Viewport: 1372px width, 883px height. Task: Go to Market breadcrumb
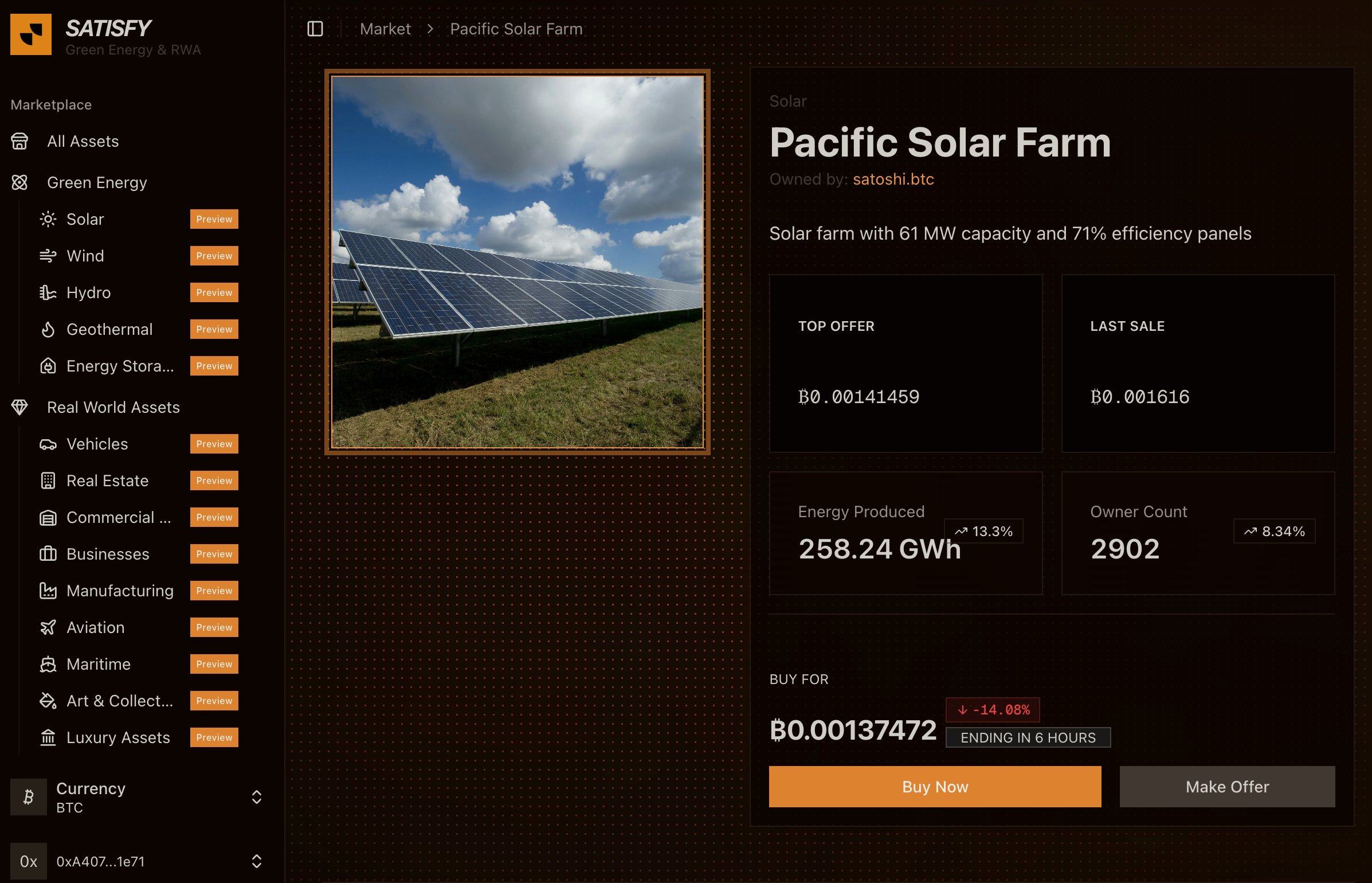385,29
